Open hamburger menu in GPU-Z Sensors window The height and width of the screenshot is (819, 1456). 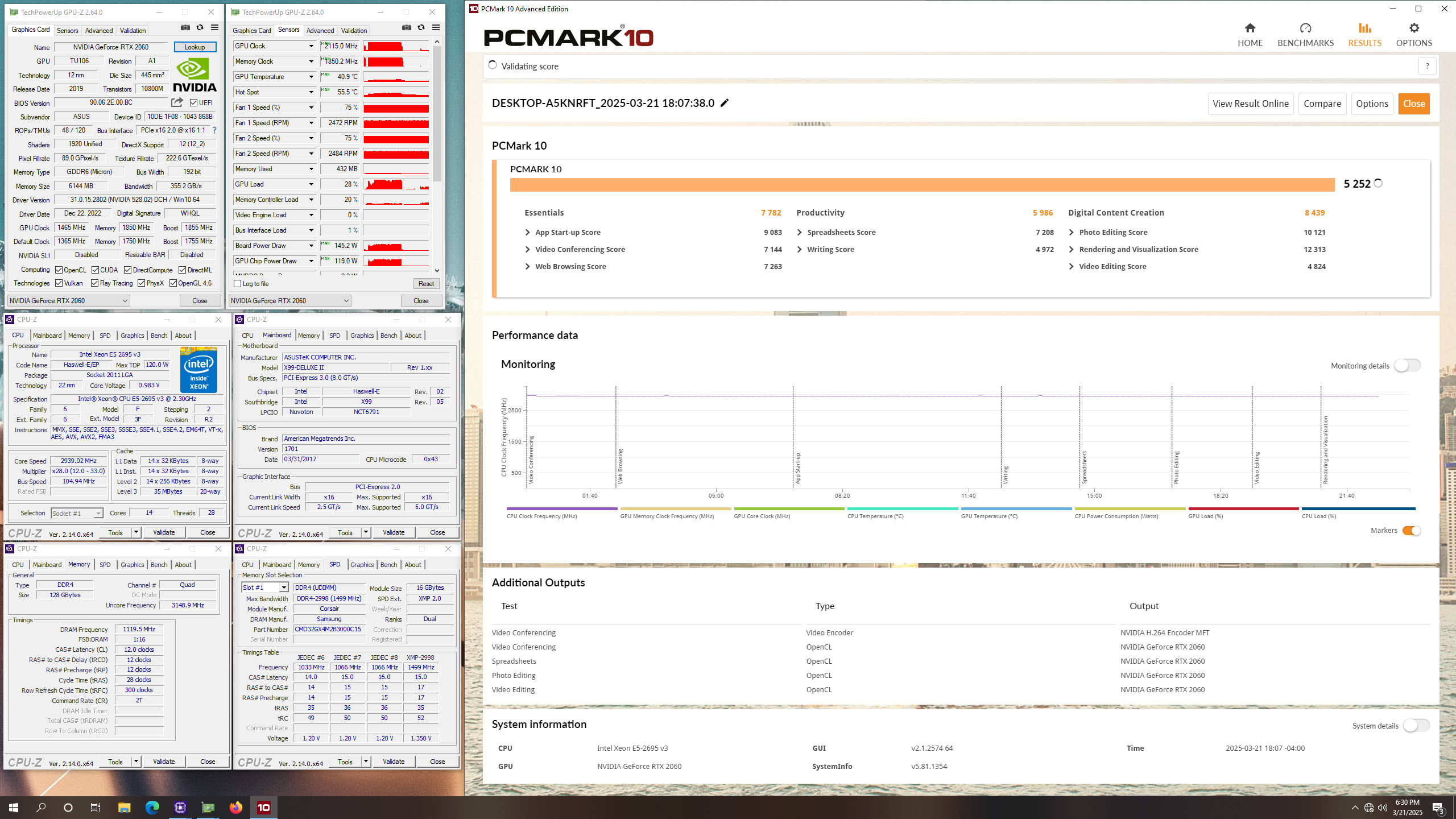[436, 28]
